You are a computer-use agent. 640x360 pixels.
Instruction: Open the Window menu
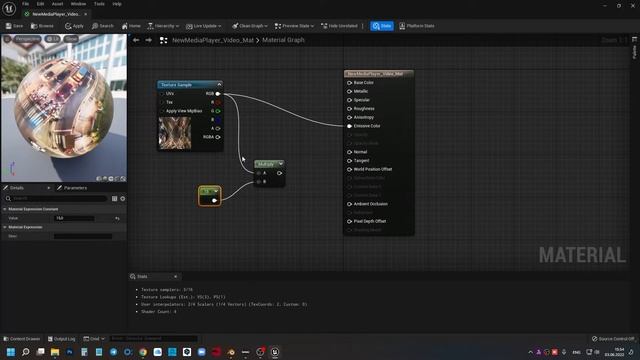pyautogui.click(x=78, y=4)
